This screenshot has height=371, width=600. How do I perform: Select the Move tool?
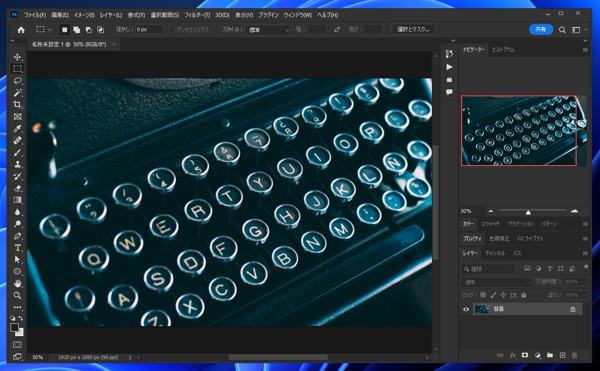click(18, 57)
